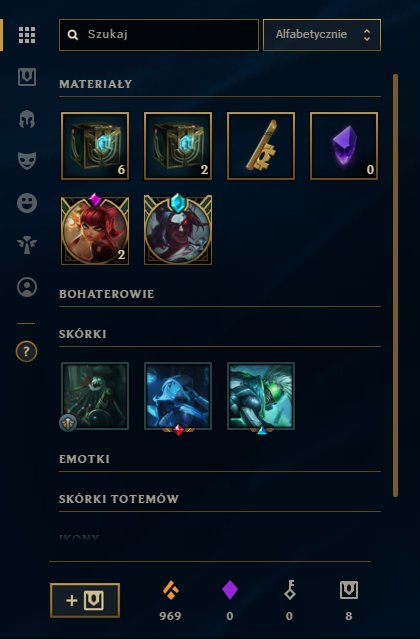The width and height of the screenshot is (420, 639).
Task: Filter loot by skins mask icon
Action: (x=27, y=161)
